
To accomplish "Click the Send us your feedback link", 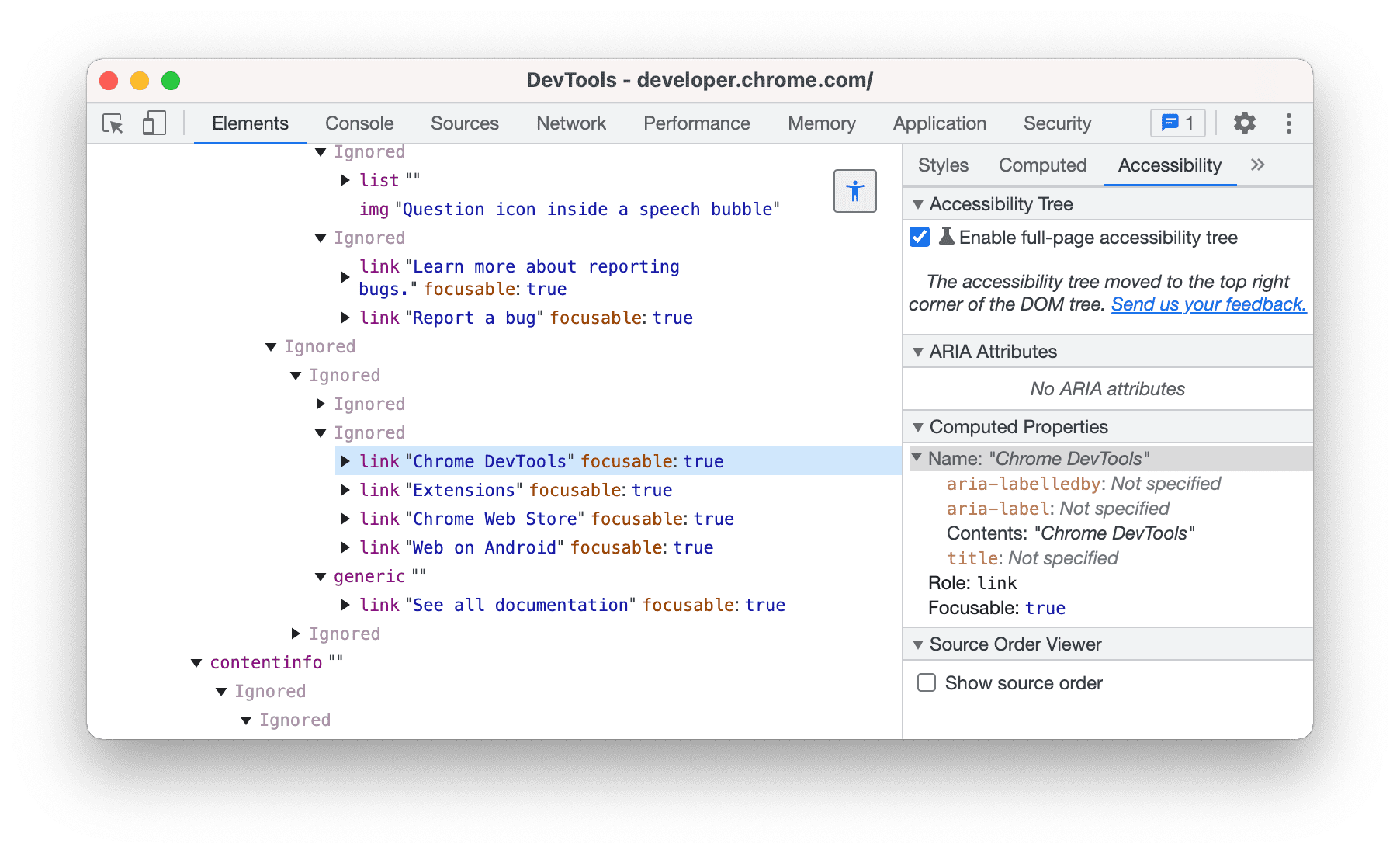I will click(1208, 304).
